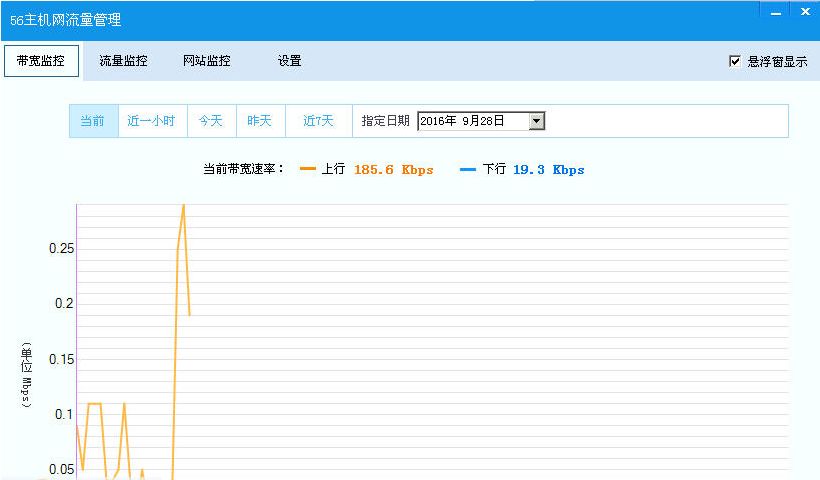Click the 0.15 axis label

pos(62,359)
